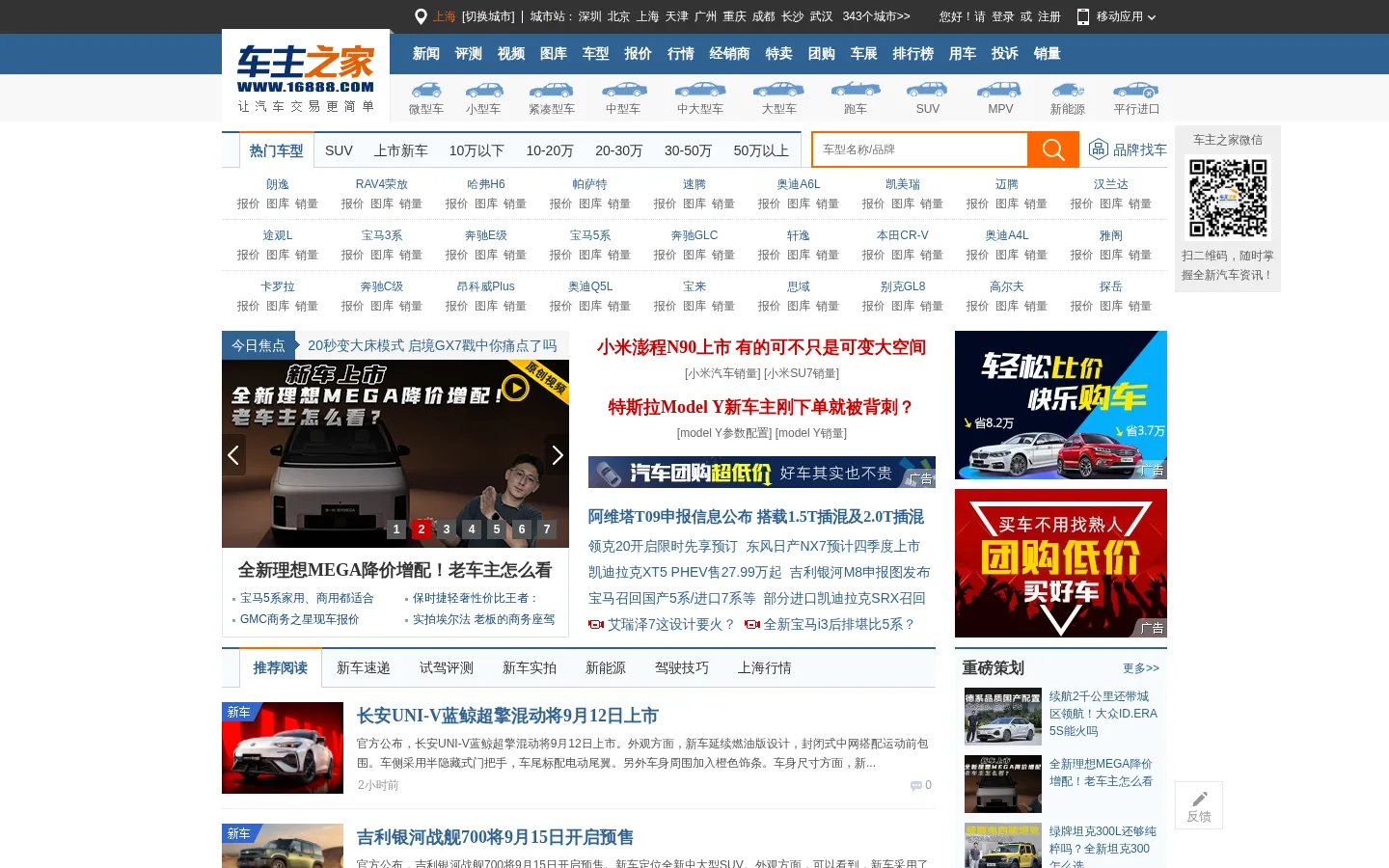The width and height of the screenshot is (1389, 868).
Task: Switch to the 上市新车 tab
Action: [401, 150]
